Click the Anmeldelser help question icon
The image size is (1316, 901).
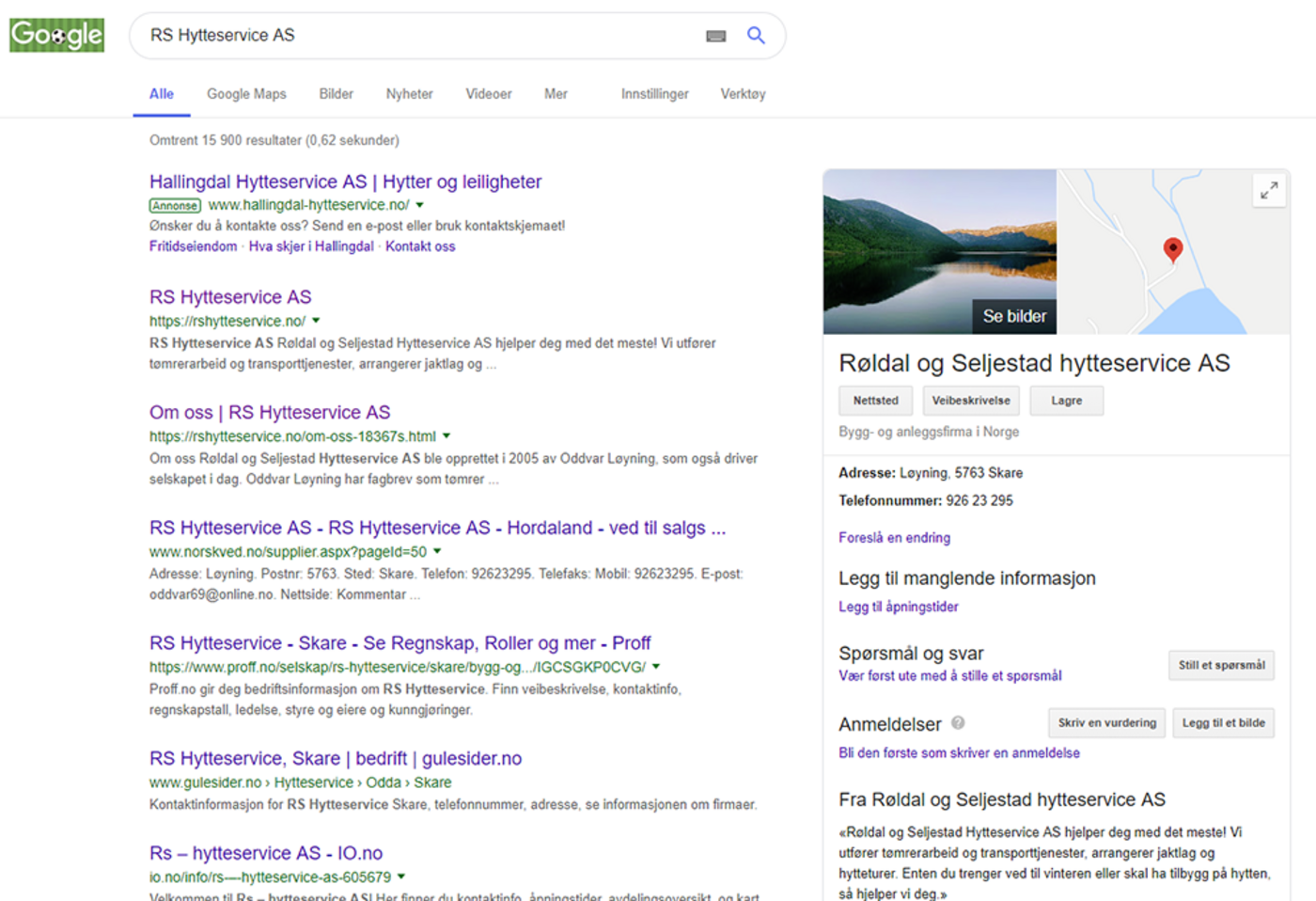(x=958, y=723)
